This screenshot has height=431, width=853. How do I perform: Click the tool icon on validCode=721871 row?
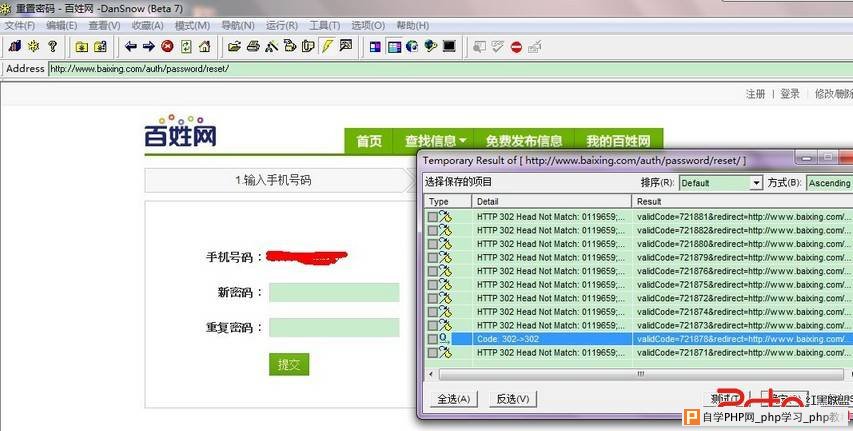pos(446,352)
